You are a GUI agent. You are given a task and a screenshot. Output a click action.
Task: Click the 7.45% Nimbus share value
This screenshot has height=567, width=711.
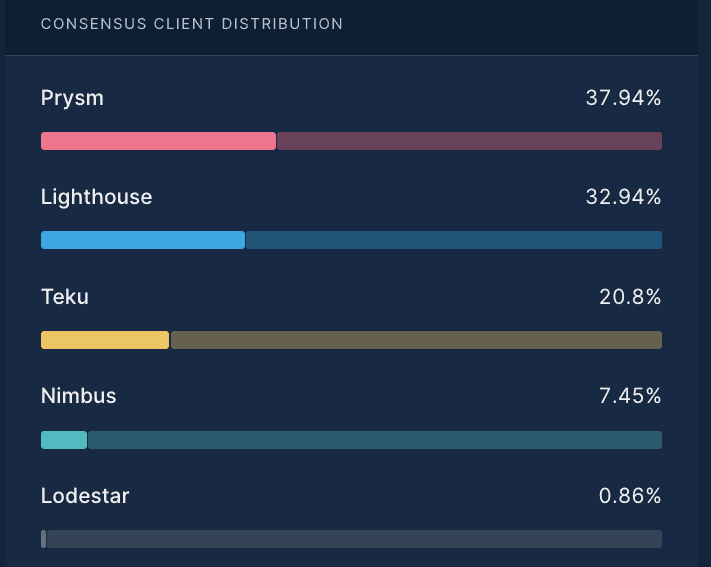[x=630, y=396]
